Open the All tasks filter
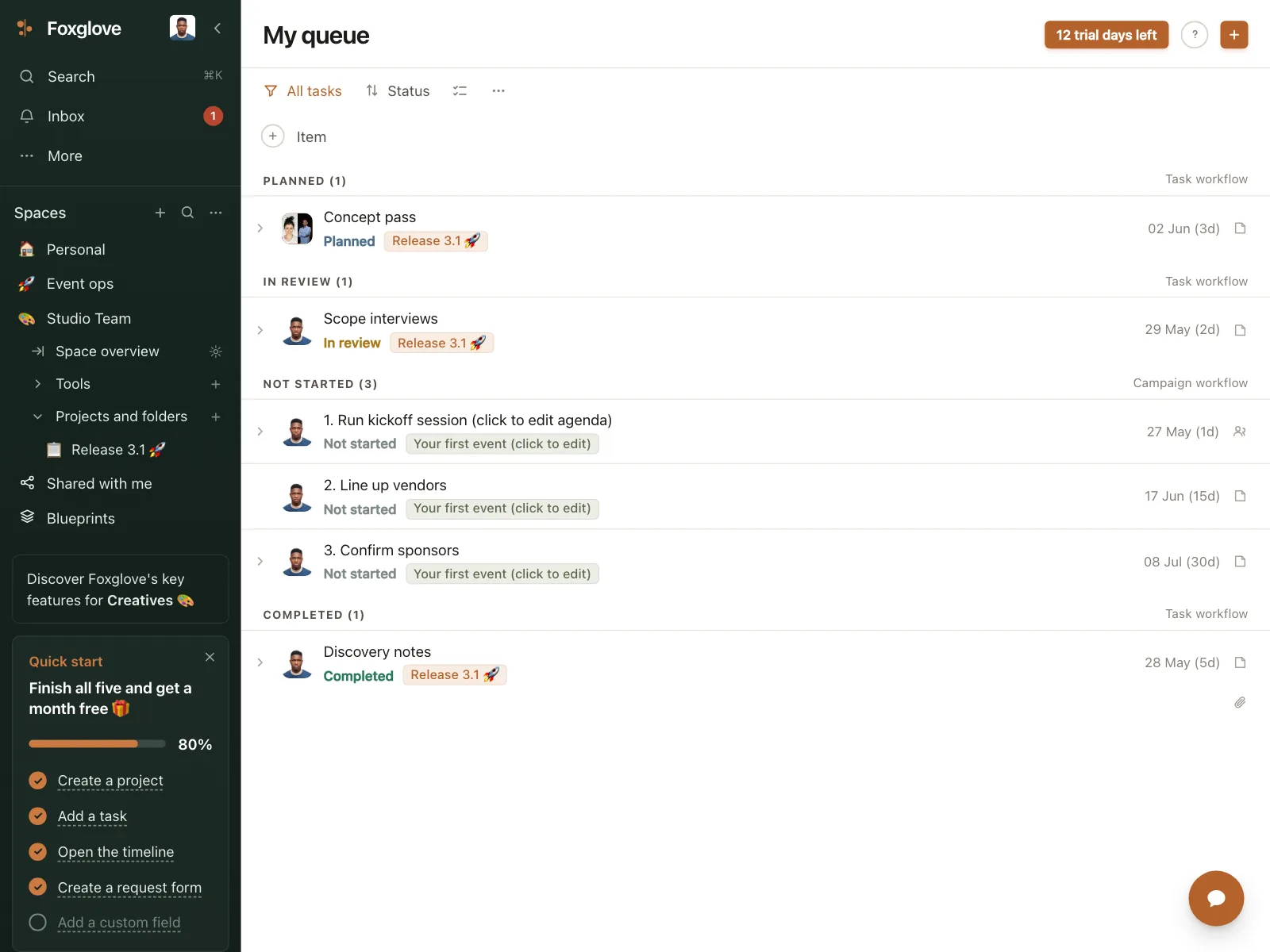Screen dimensions: 1270x952 point(302,91)
